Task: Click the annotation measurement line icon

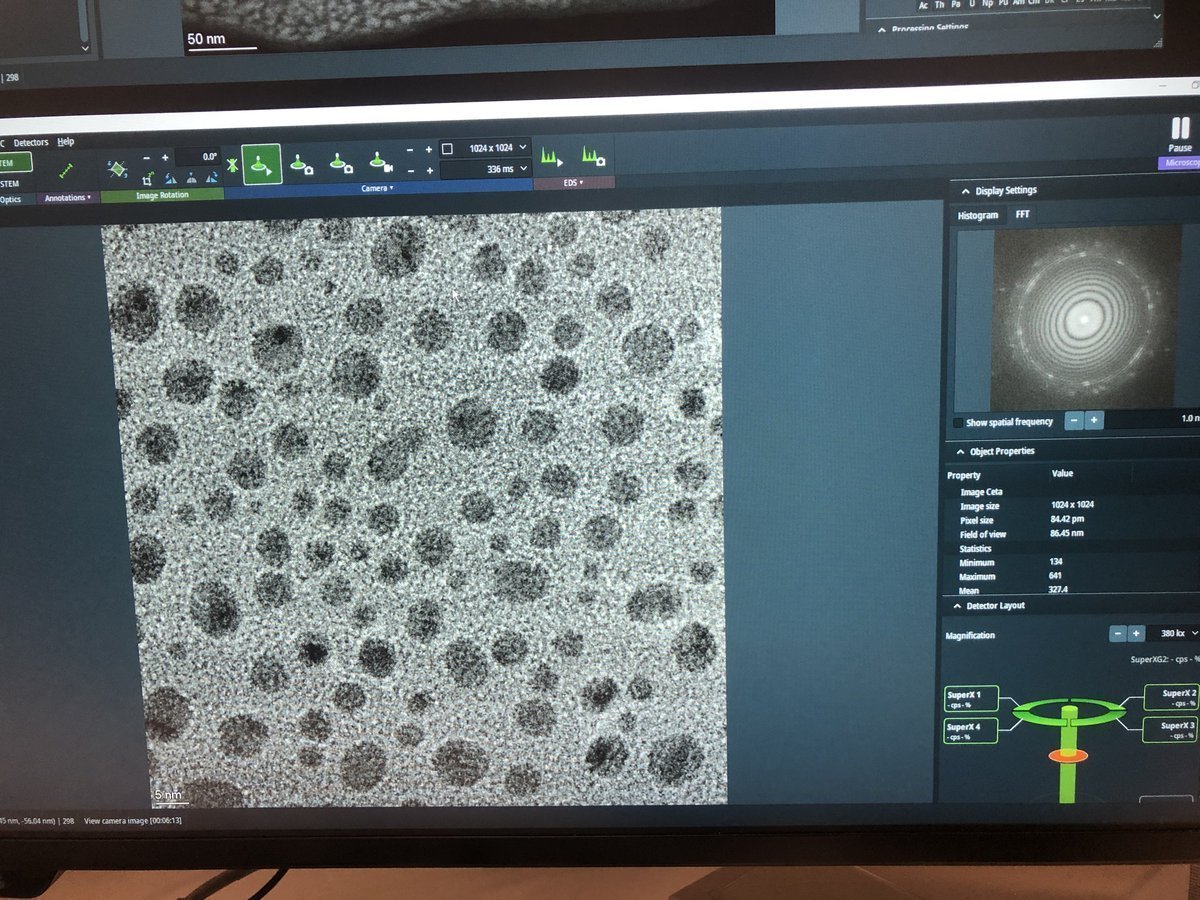Action: 68,169
